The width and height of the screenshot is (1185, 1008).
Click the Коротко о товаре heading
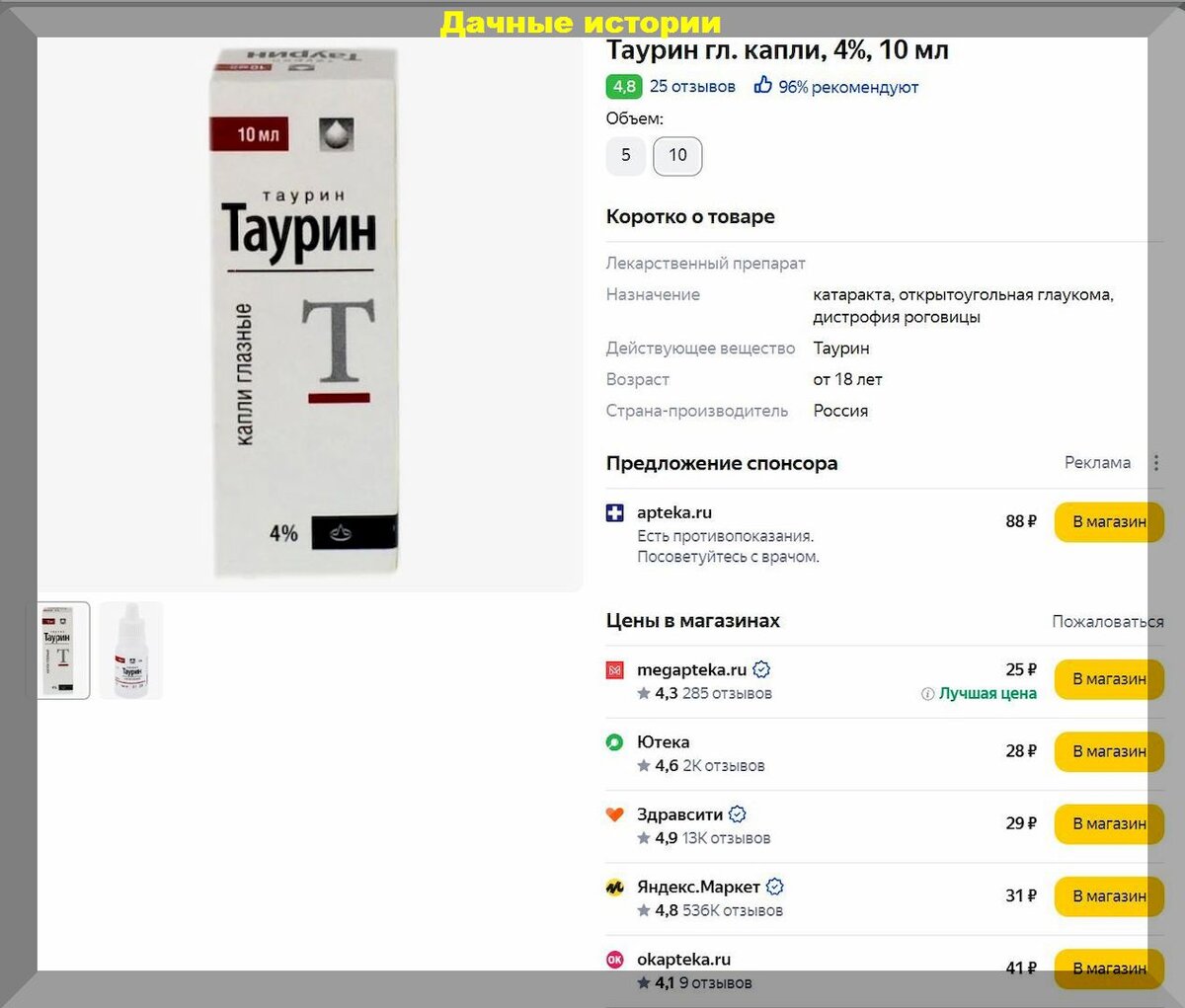(x=690, y=217)
